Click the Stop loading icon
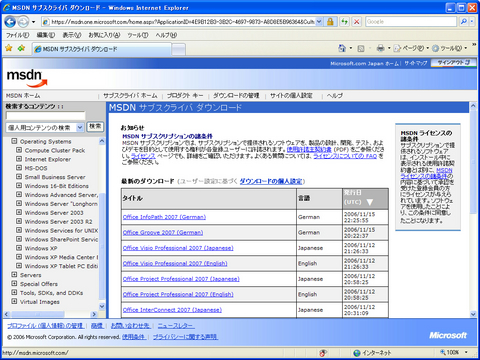This screenshot has width=480, height=360. point(357,22)
